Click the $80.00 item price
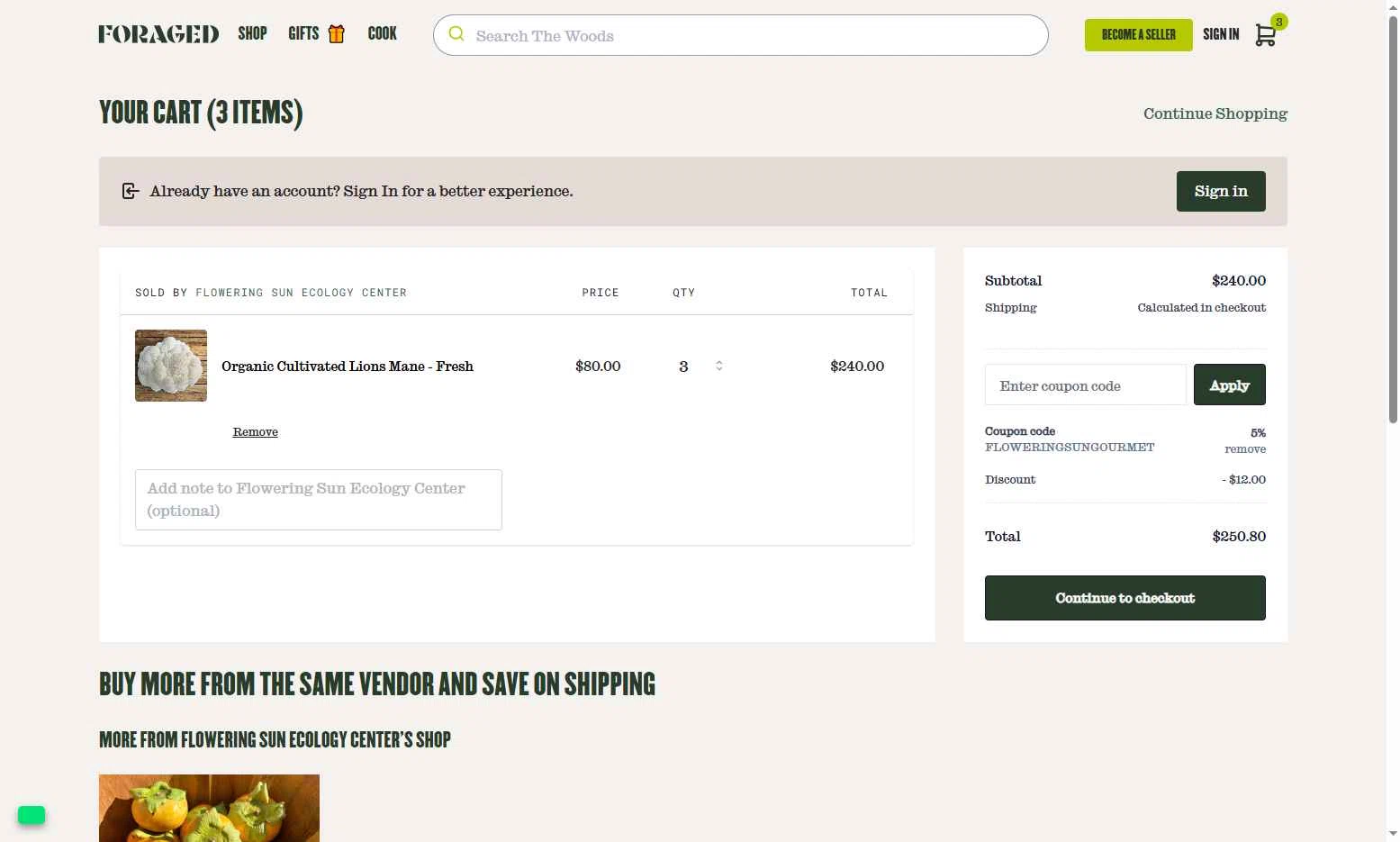Viewport: 1400px width, 842px height. click(x=598, y=367)
